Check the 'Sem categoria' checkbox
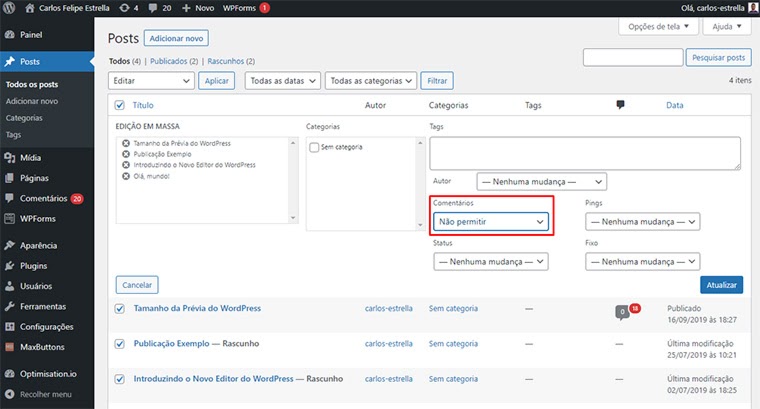 pyautogui.click(x=314, y=147)
